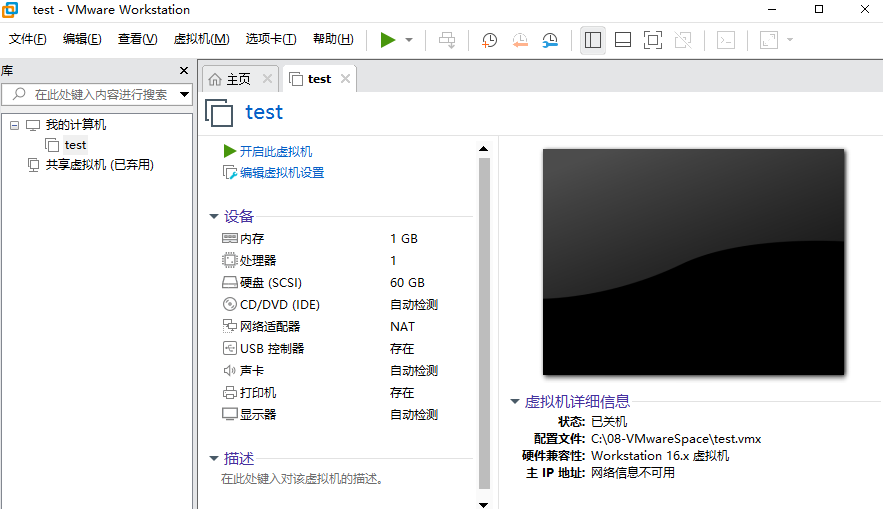Click the VM description input field
883x509 pixels.
point(302,479)
